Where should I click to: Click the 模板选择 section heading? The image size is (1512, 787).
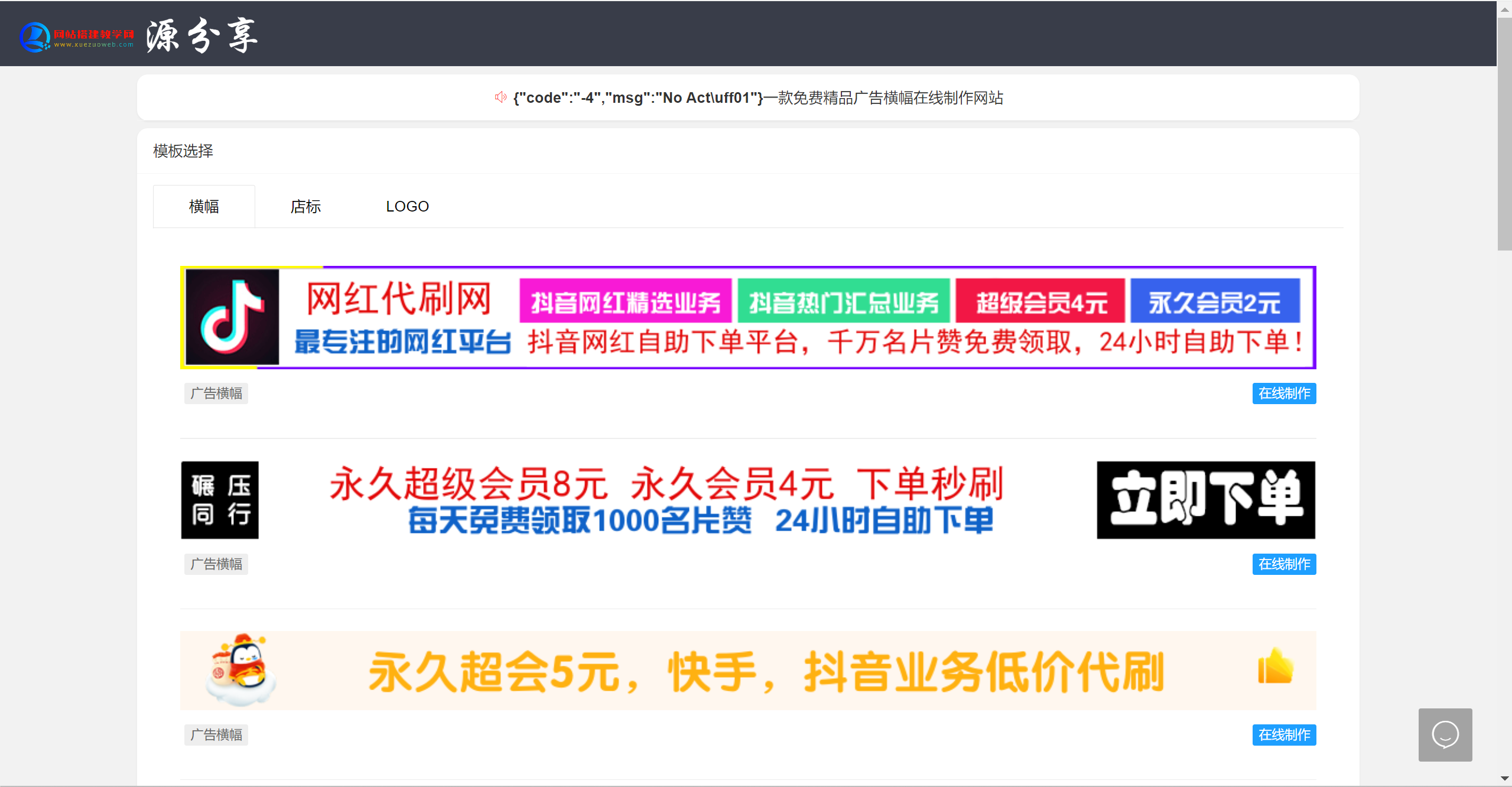tap(183, 151)
